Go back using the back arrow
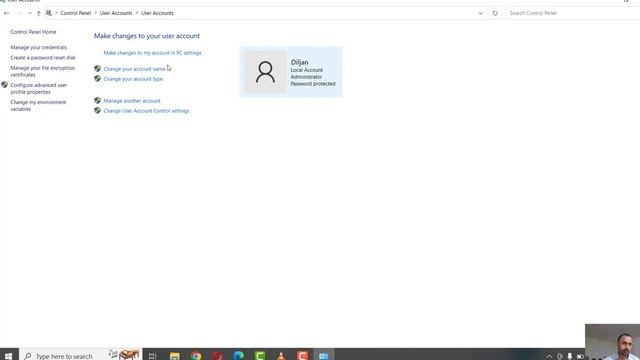The image size is (640, 360). click(x=7, y=13)
